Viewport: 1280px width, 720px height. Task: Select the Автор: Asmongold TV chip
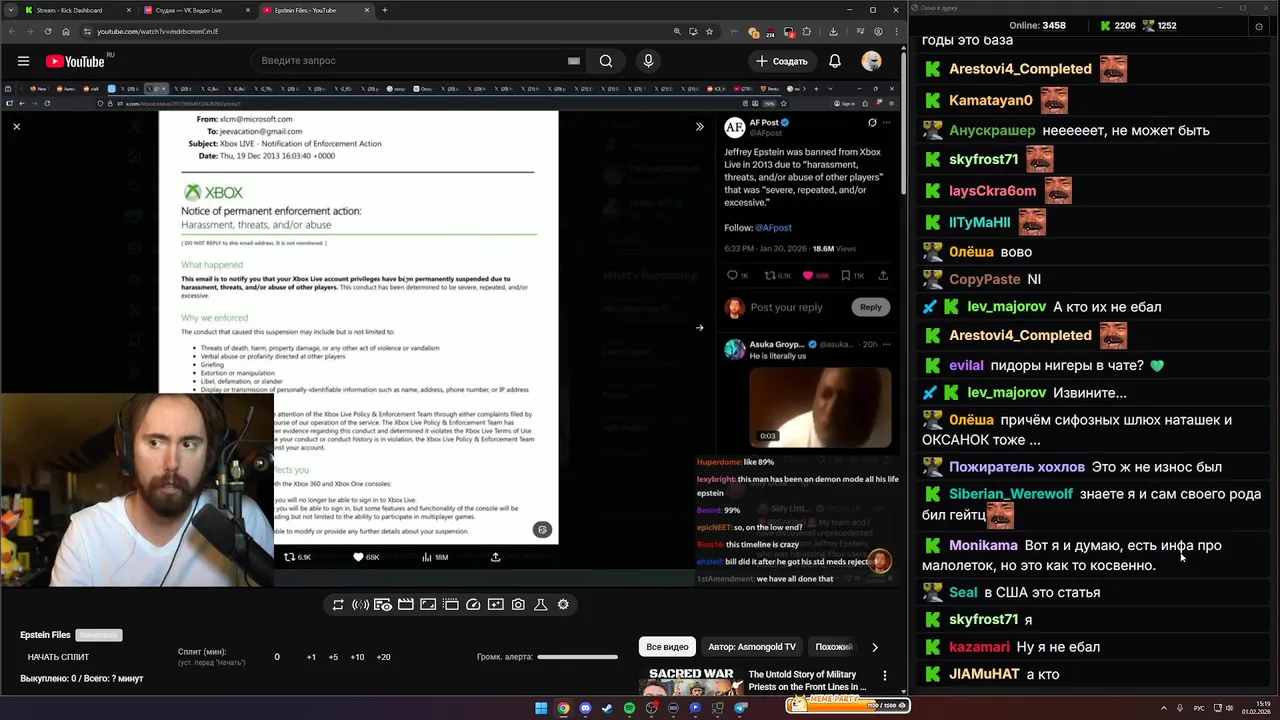click(x=752, y=647)
